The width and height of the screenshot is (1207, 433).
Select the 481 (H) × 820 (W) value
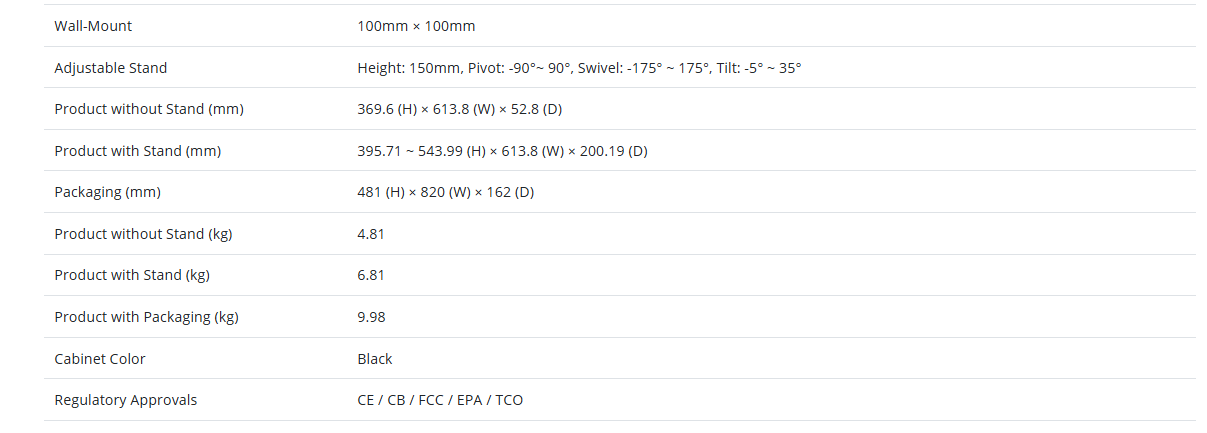coord(445,192)
